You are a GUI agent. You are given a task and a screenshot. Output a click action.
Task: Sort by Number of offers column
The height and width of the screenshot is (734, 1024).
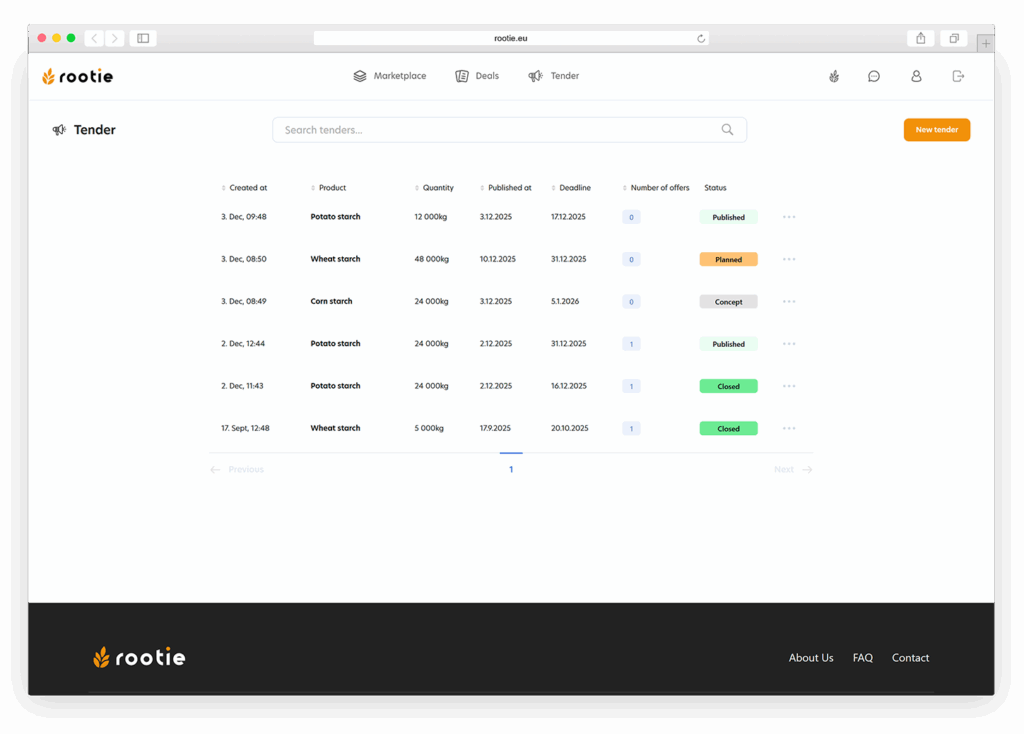coord(659,188)
